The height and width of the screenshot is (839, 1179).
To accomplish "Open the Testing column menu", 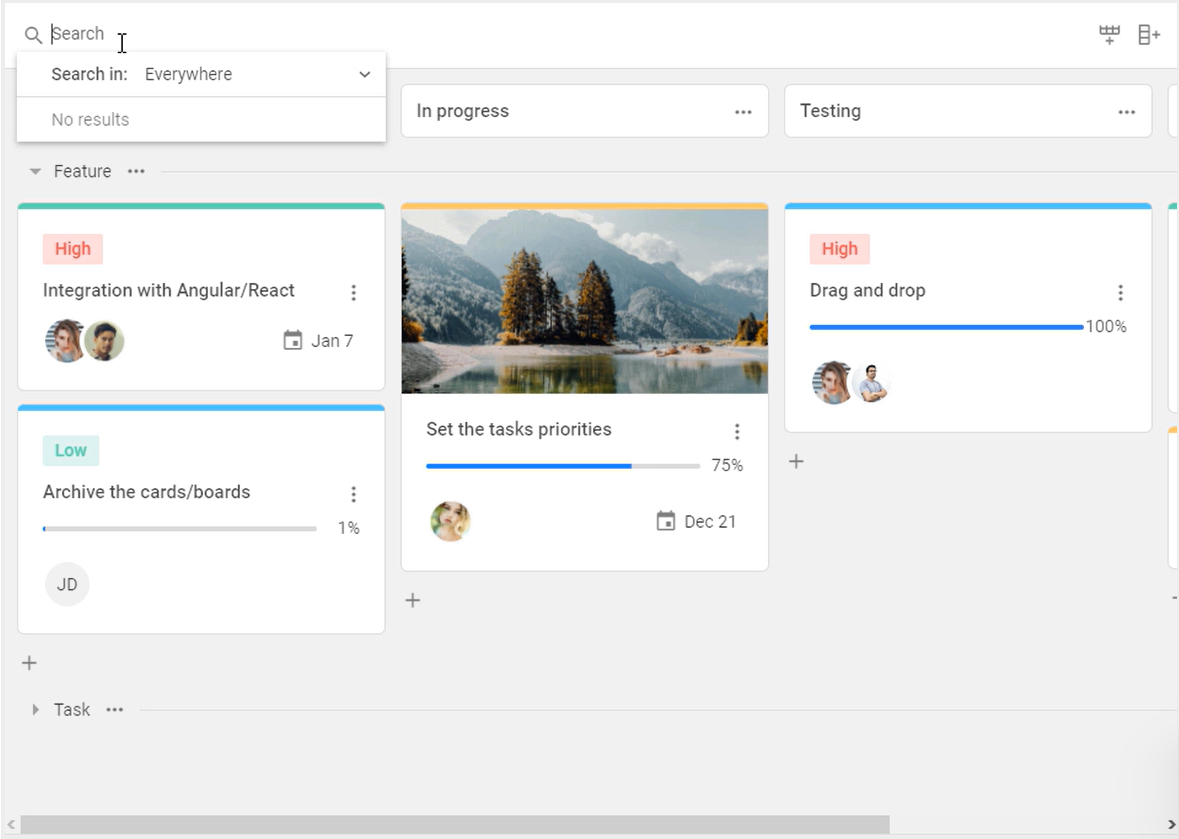I will tap(1126, 112).
